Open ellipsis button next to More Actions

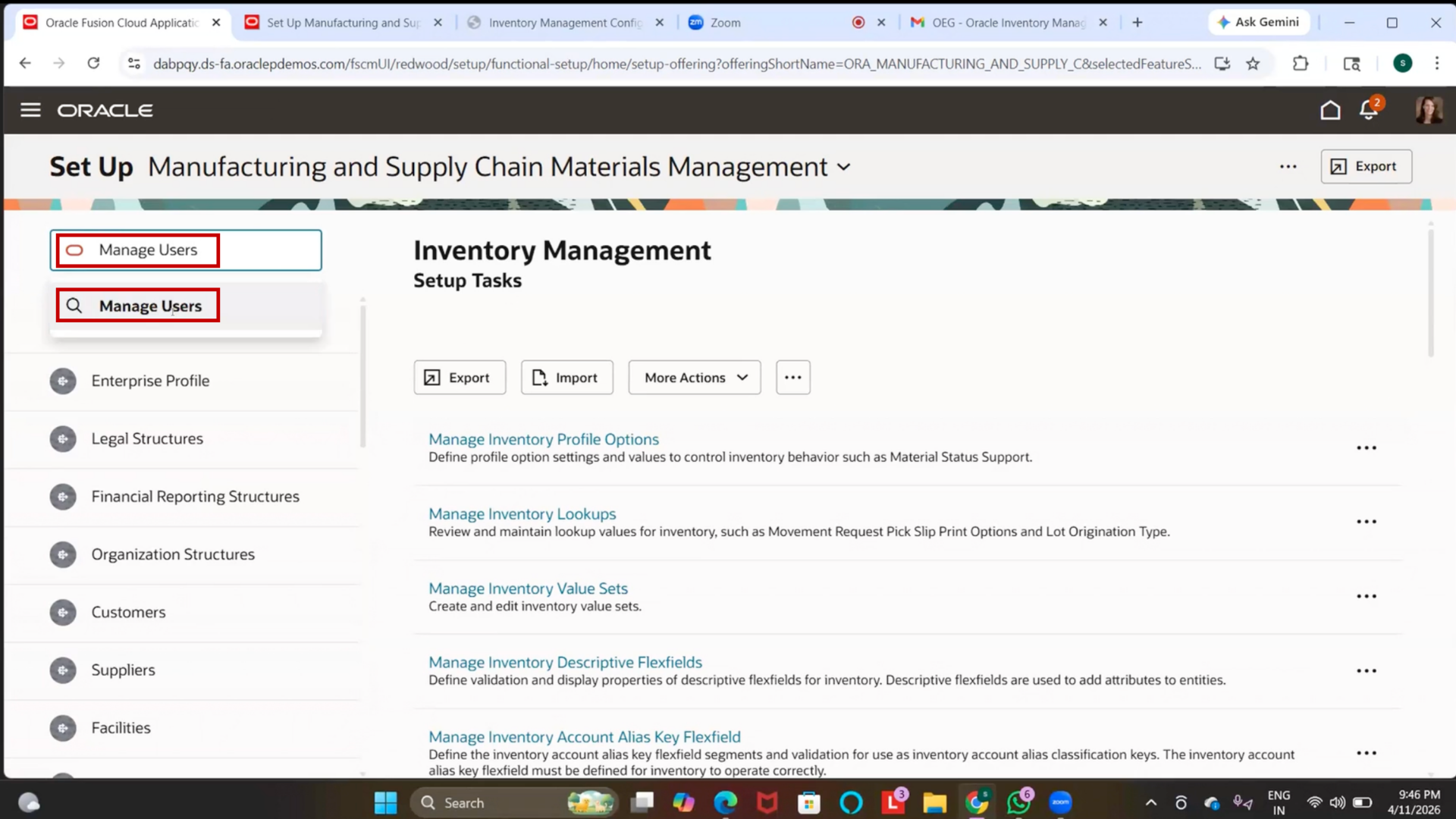pos(792,378)
